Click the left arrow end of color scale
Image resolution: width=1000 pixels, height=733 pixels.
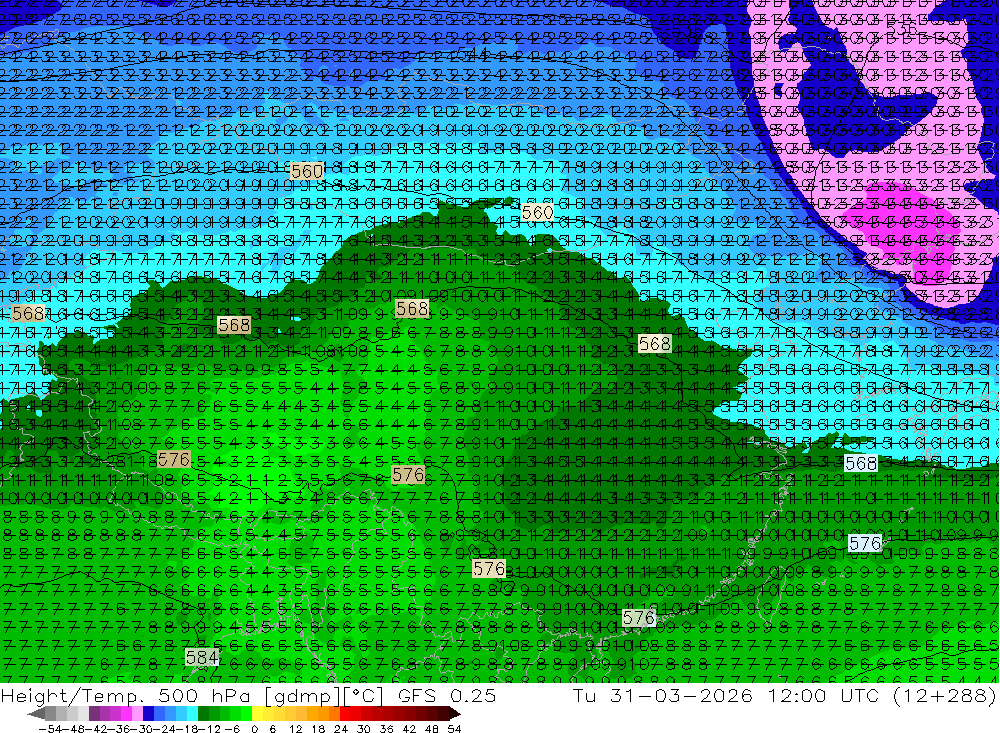tap(36, 714)
